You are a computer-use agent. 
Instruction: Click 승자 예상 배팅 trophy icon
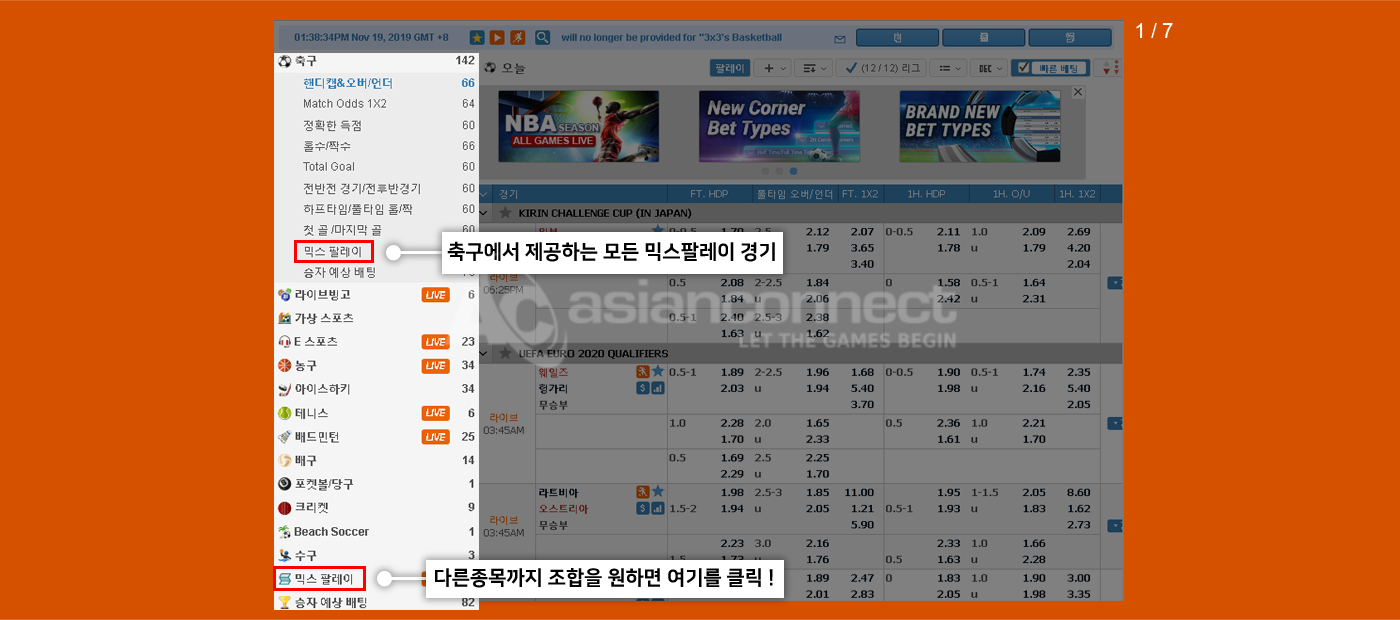click(285, 602)
